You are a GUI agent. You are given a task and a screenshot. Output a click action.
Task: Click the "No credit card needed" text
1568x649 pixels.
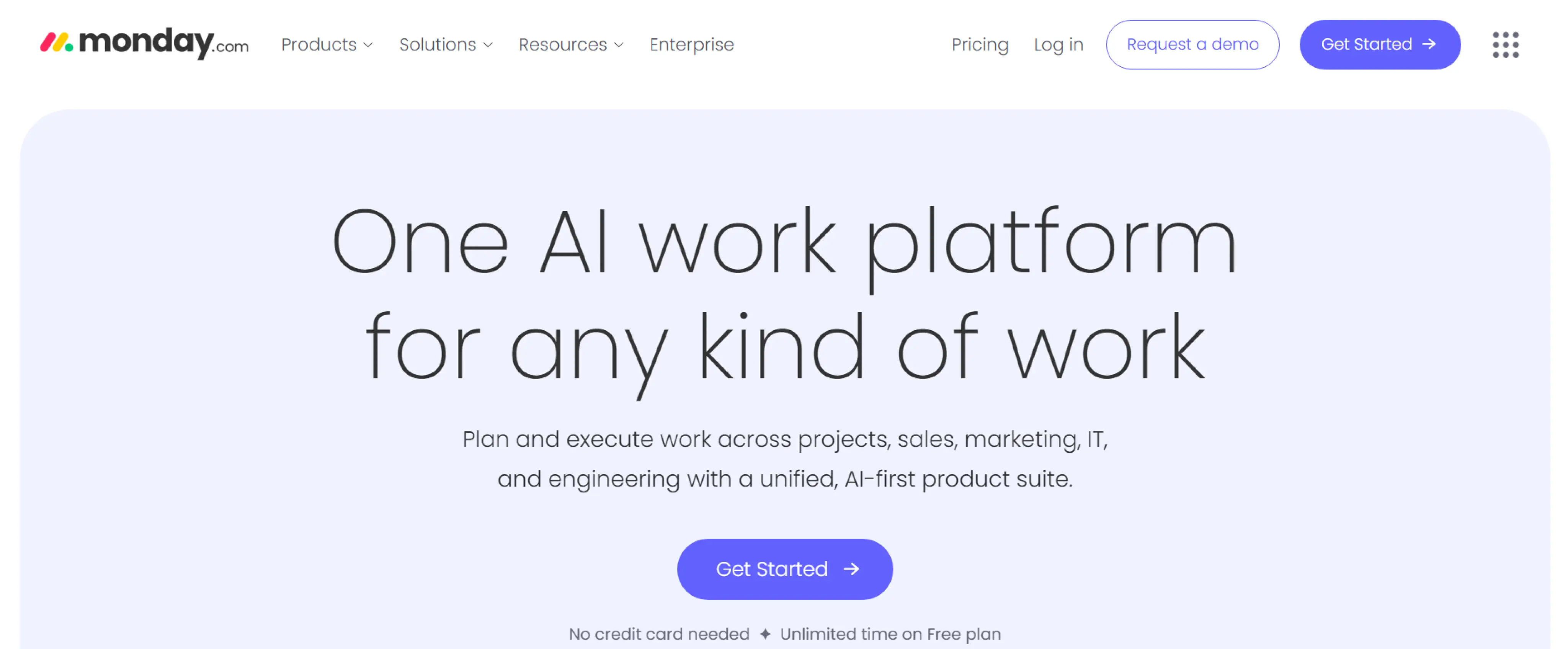[658, 634]
